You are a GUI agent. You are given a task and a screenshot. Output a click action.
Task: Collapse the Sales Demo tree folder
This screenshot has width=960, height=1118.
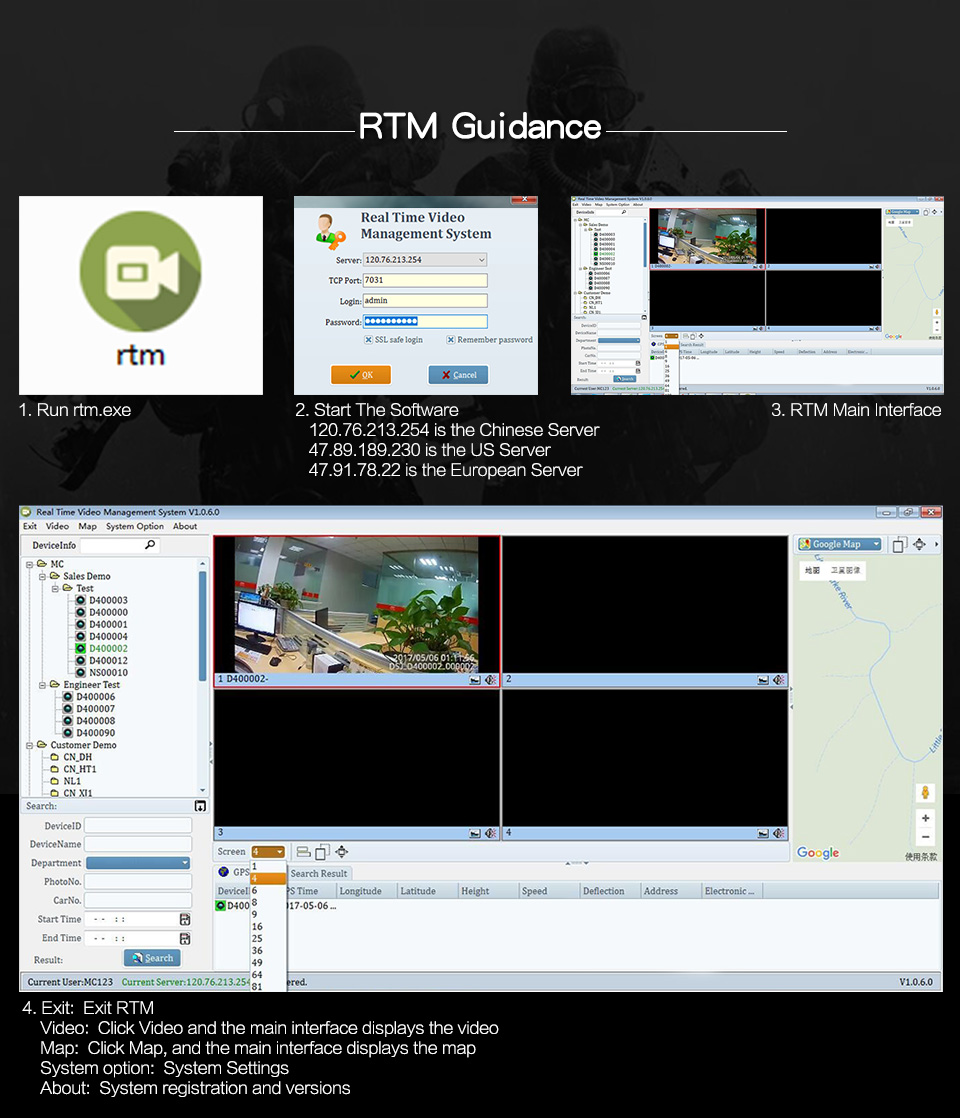[x=43, y=576]
